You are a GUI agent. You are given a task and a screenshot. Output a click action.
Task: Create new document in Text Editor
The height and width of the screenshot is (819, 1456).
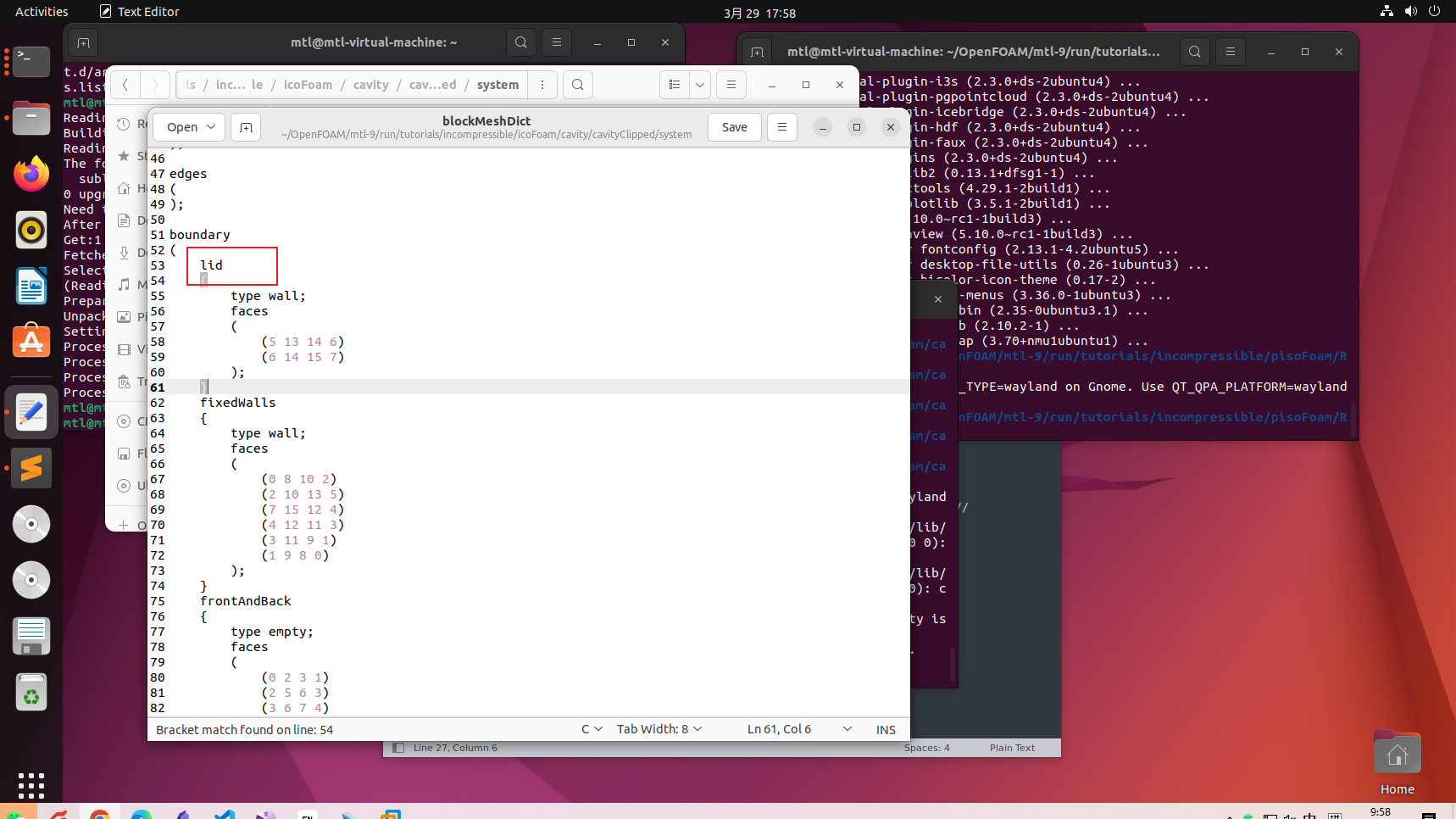[246, 127]
